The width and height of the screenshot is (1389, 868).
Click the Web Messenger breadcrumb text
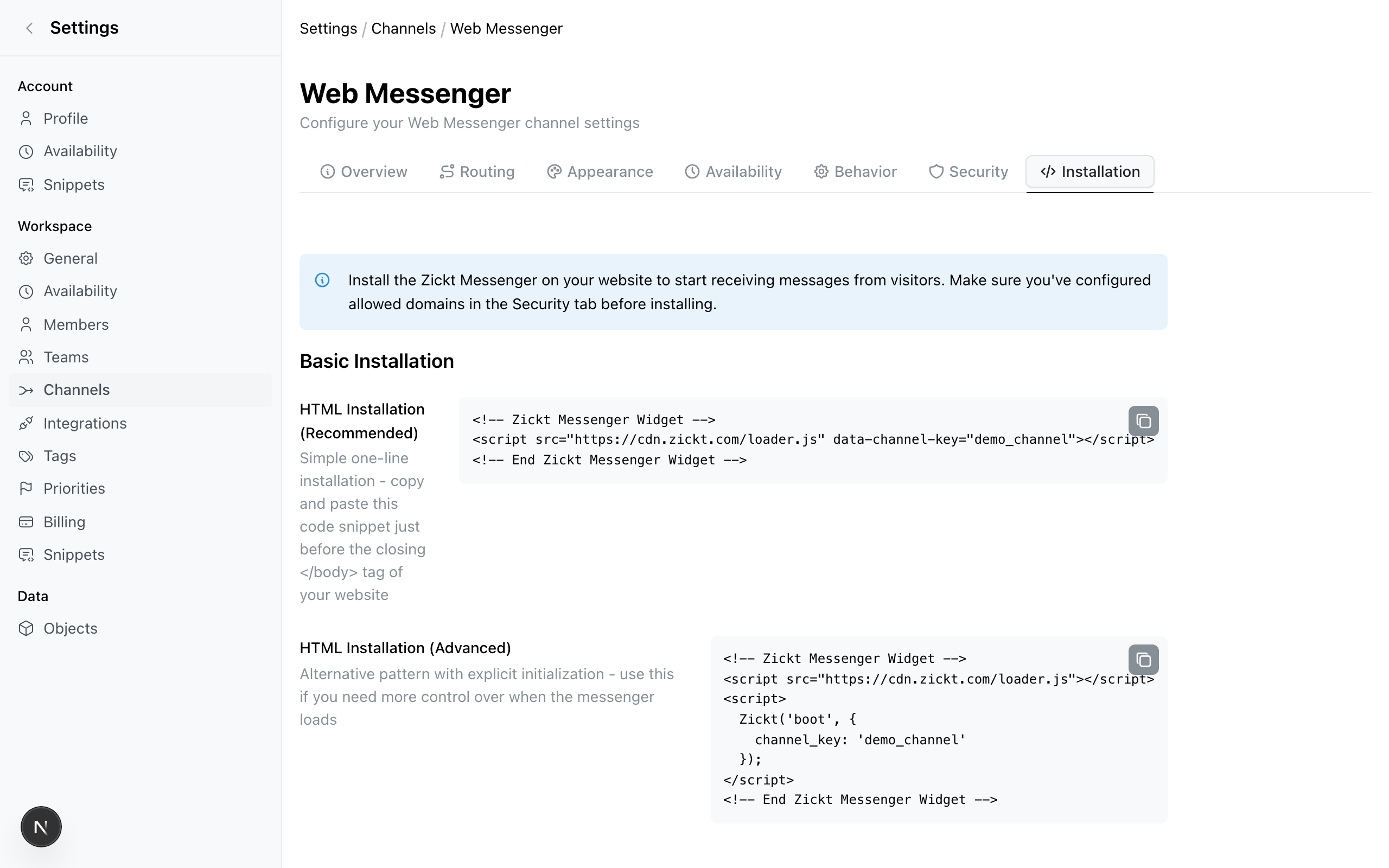[506, 29]
